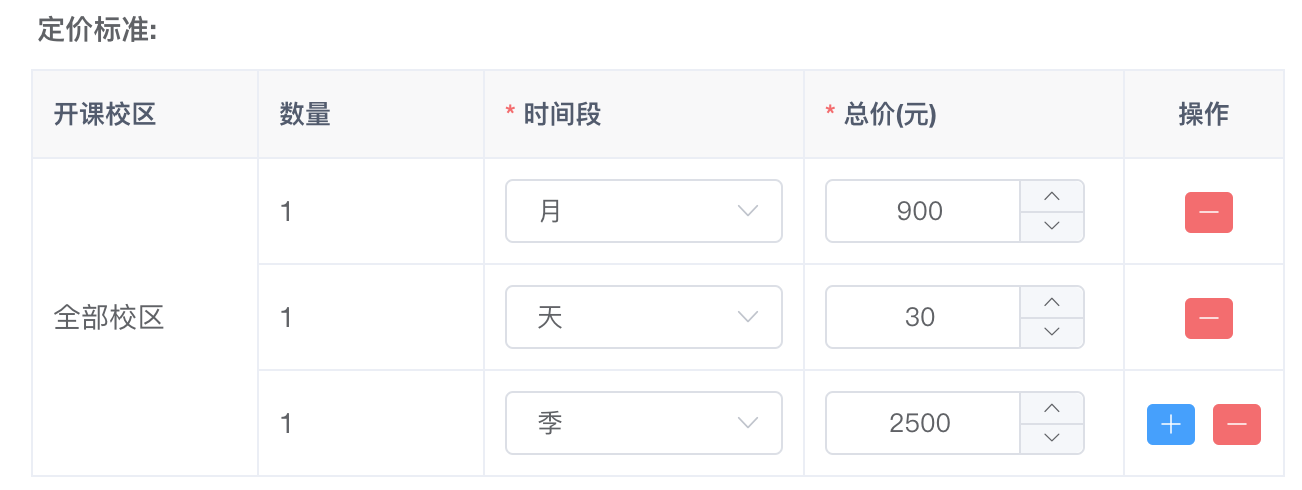Remove the 月 pricing row with minus button

click(1208, 212)
